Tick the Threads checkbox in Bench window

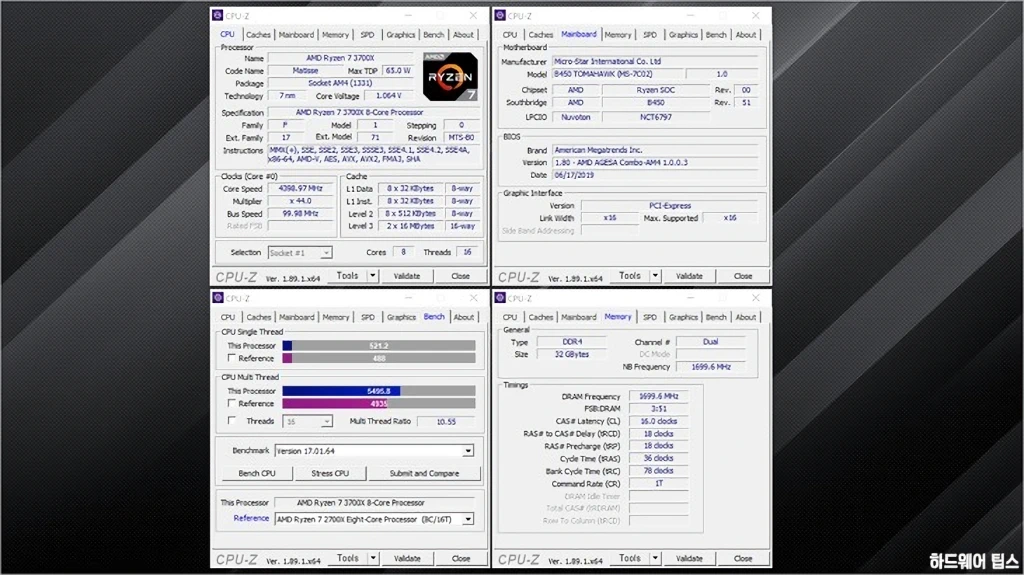coord(231,421)
